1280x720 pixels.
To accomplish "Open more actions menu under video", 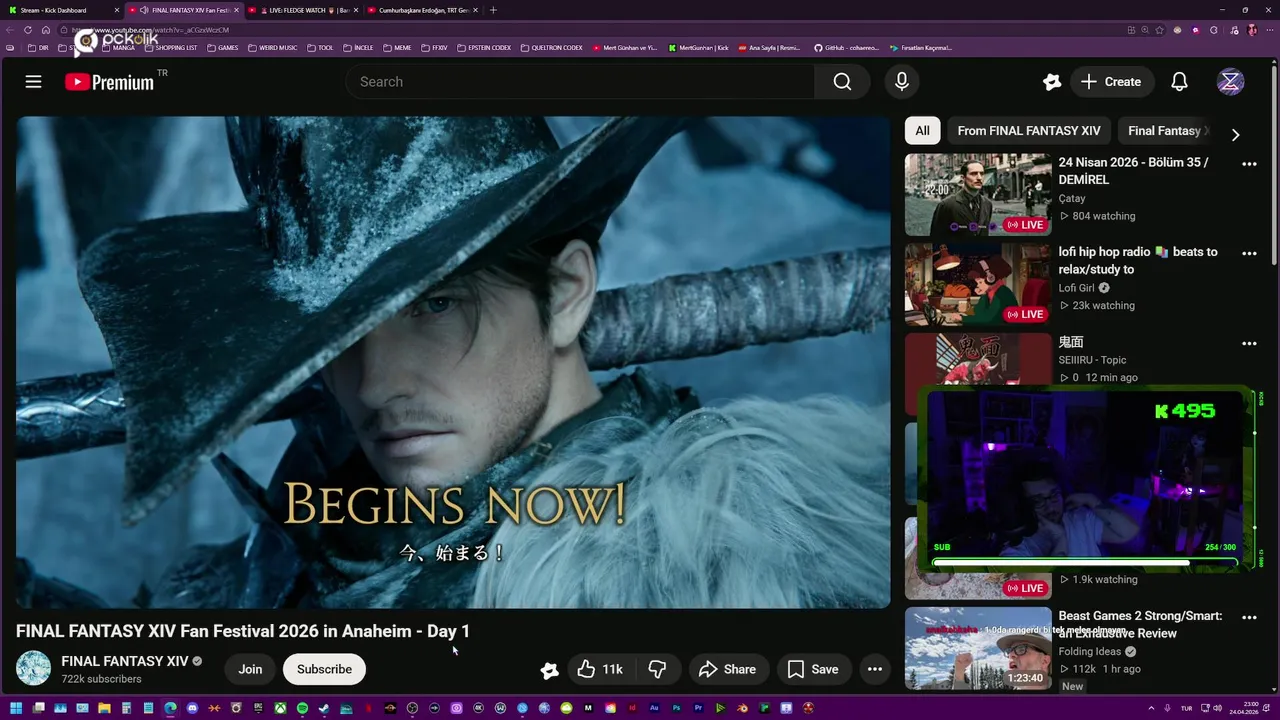I will [874, 669].
